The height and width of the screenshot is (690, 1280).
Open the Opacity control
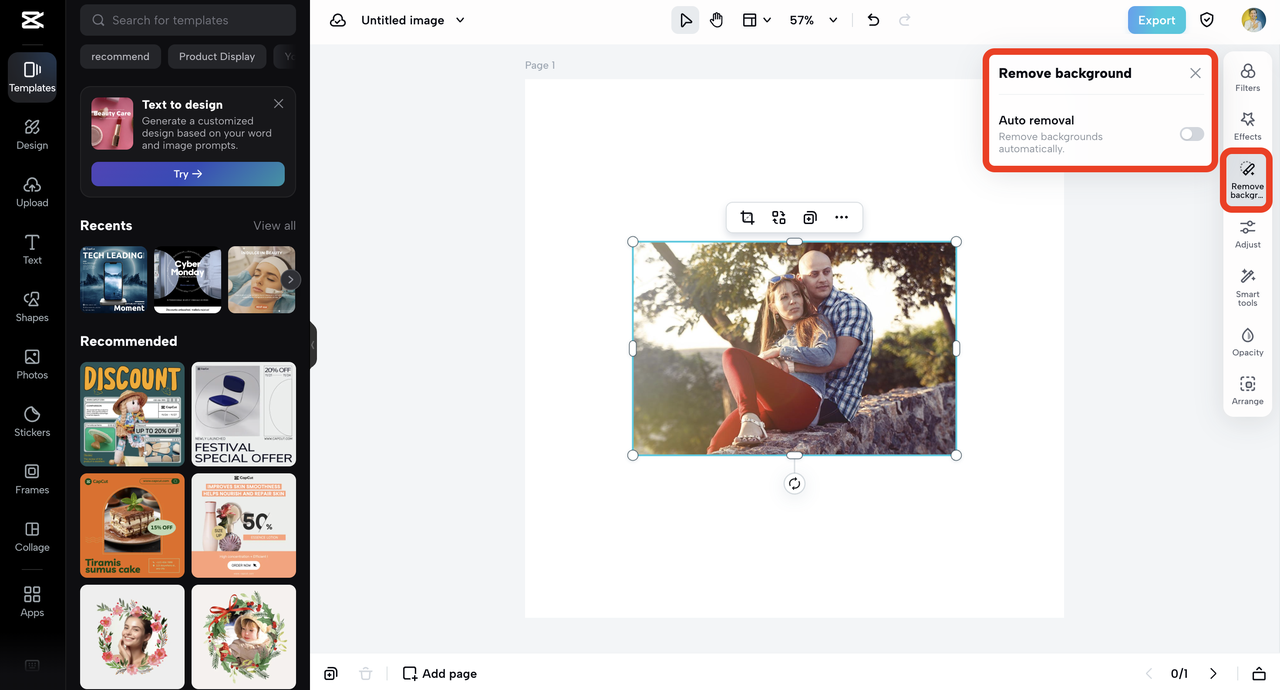1248,342
